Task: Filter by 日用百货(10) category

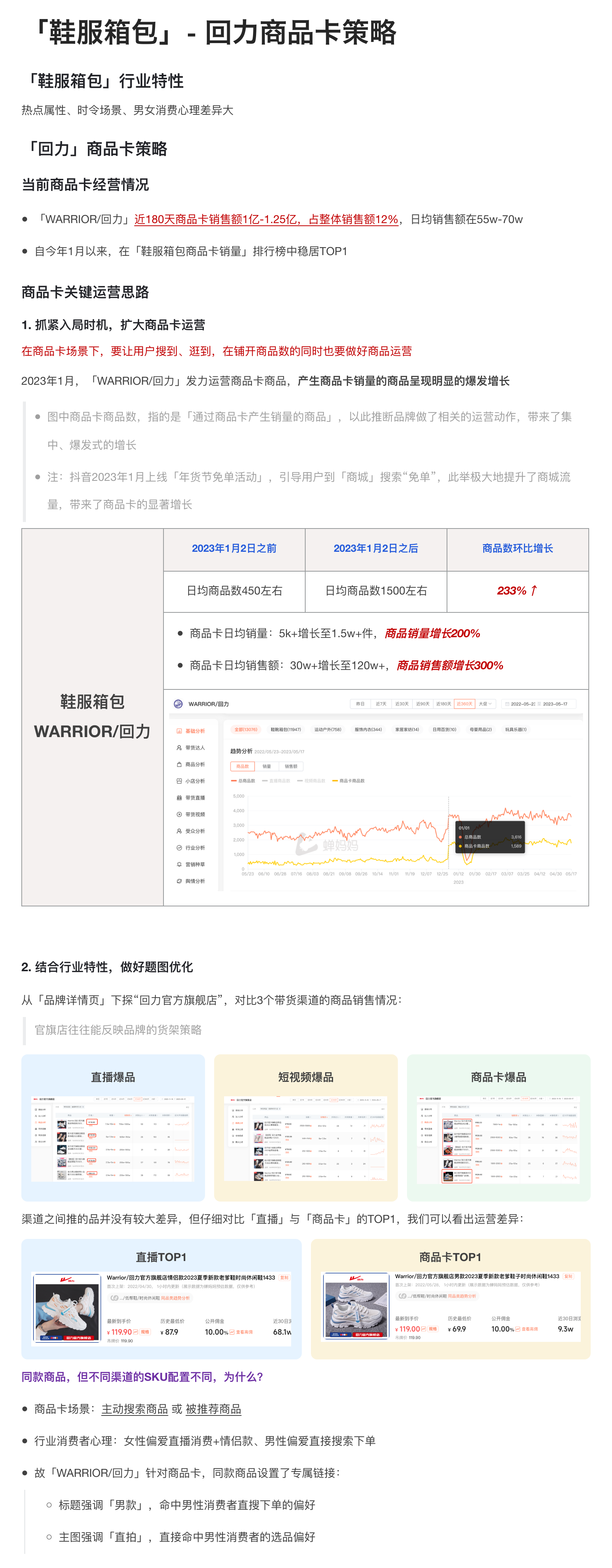Action: point(444,729)
